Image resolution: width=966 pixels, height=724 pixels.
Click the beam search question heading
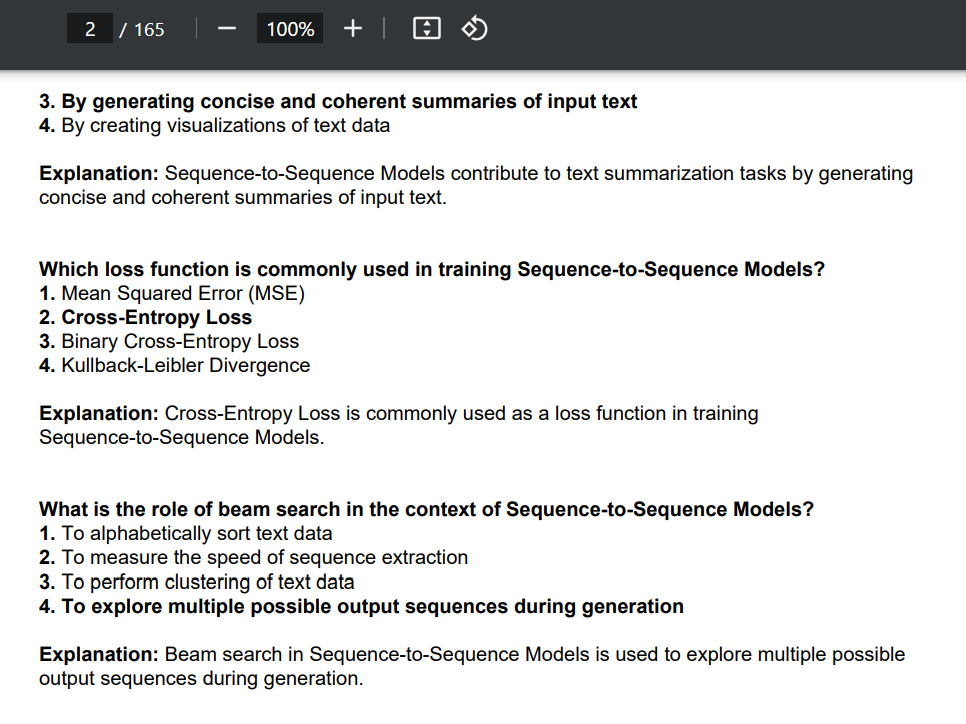point(427,509)
